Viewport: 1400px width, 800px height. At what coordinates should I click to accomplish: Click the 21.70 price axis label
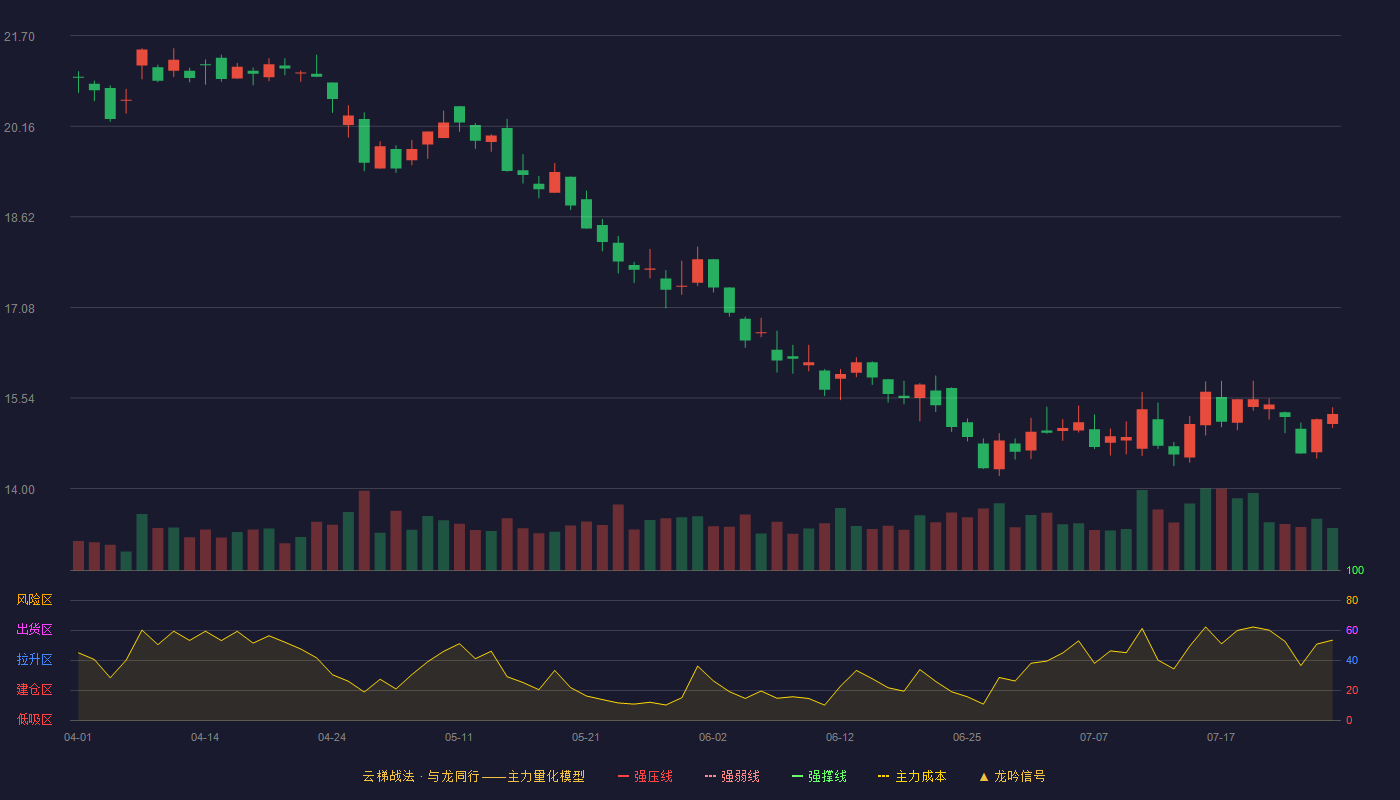(19, 37)
